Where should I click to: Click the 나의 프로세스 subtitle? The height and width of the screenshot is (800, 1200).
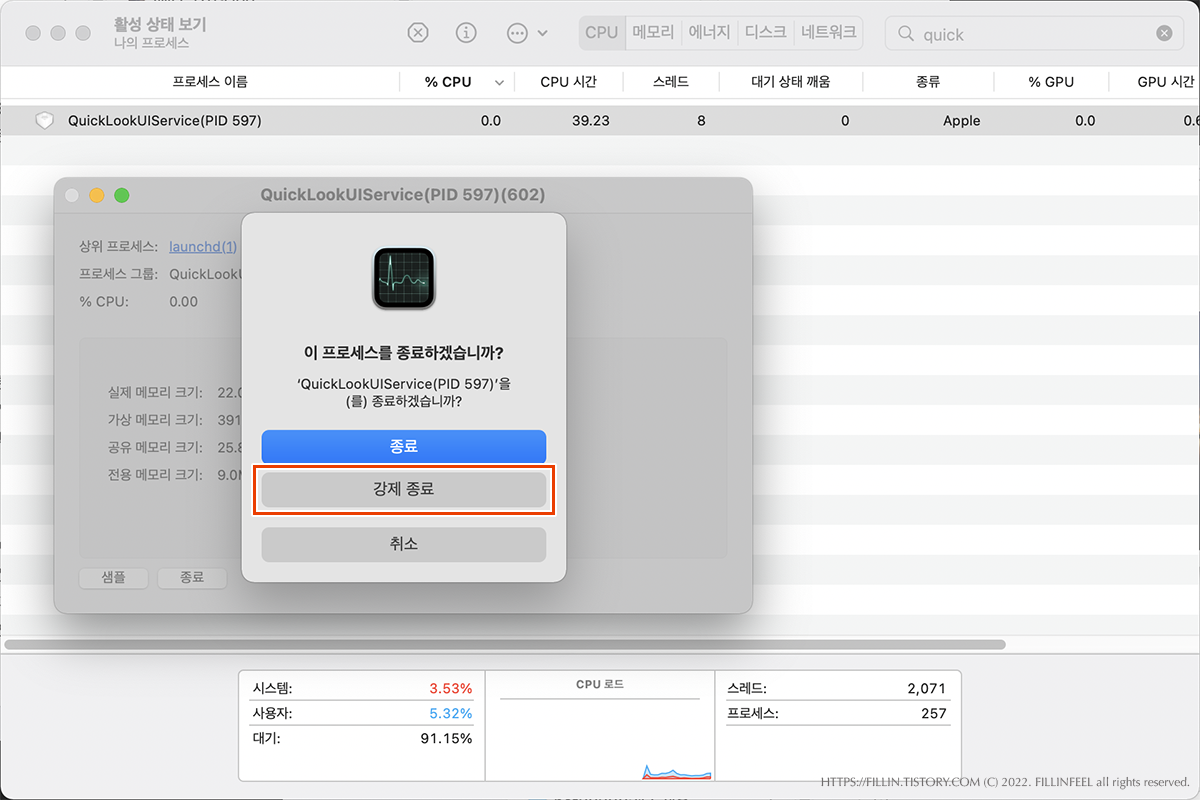151,43
